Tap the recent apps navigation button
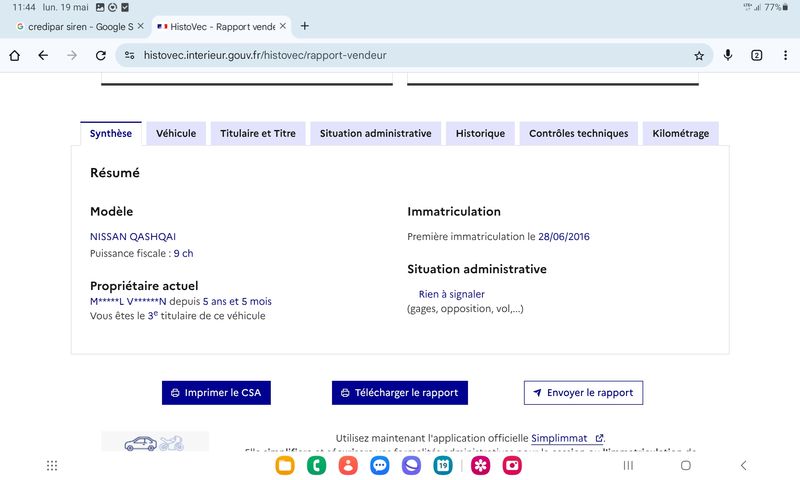Screen dimensions: 800x480 628,465
